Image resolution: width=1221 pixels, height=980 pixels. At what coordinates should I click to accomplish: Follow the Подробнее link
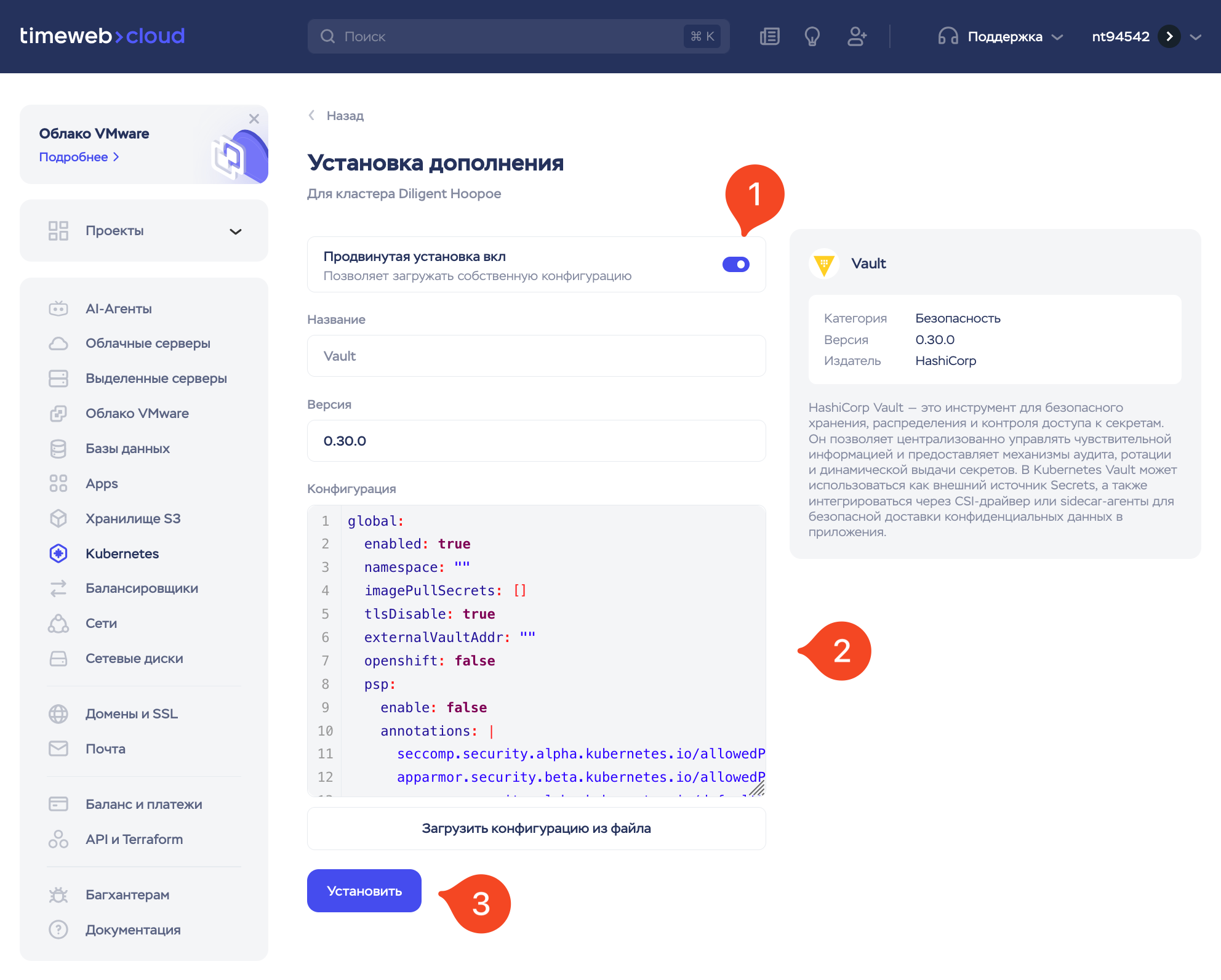[79, 157]
